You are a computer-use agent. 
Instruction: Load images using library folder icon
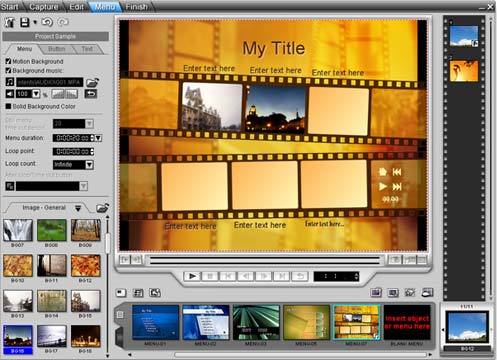(102, 208)
